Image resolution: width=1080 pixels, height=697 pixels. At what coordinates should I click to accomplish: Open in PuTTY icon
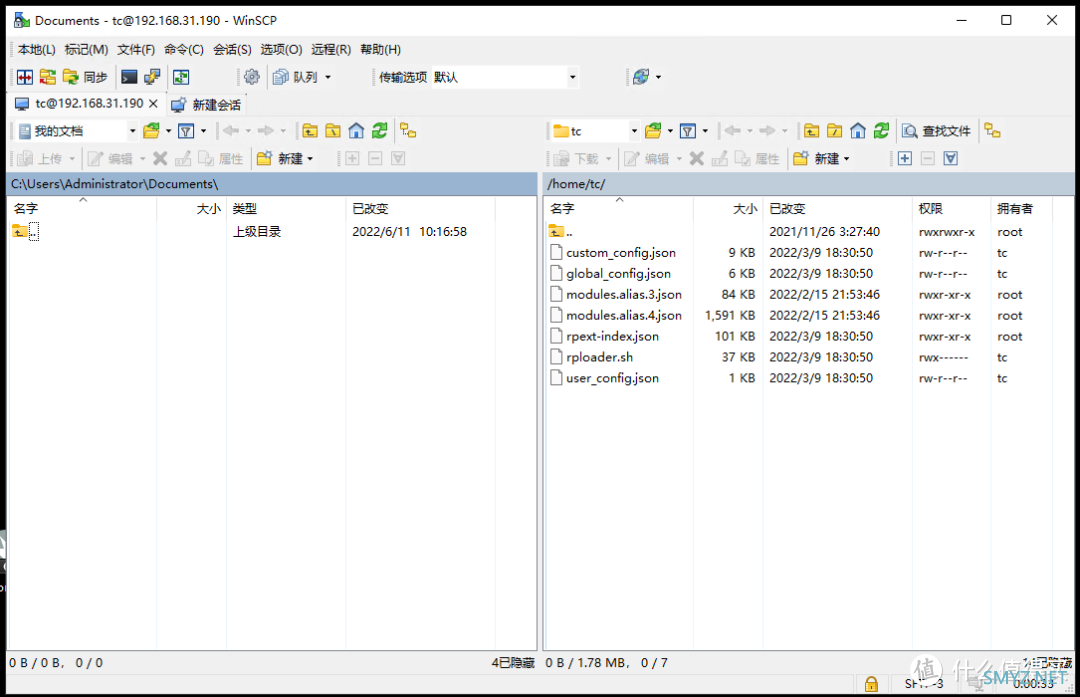[152, 77]
